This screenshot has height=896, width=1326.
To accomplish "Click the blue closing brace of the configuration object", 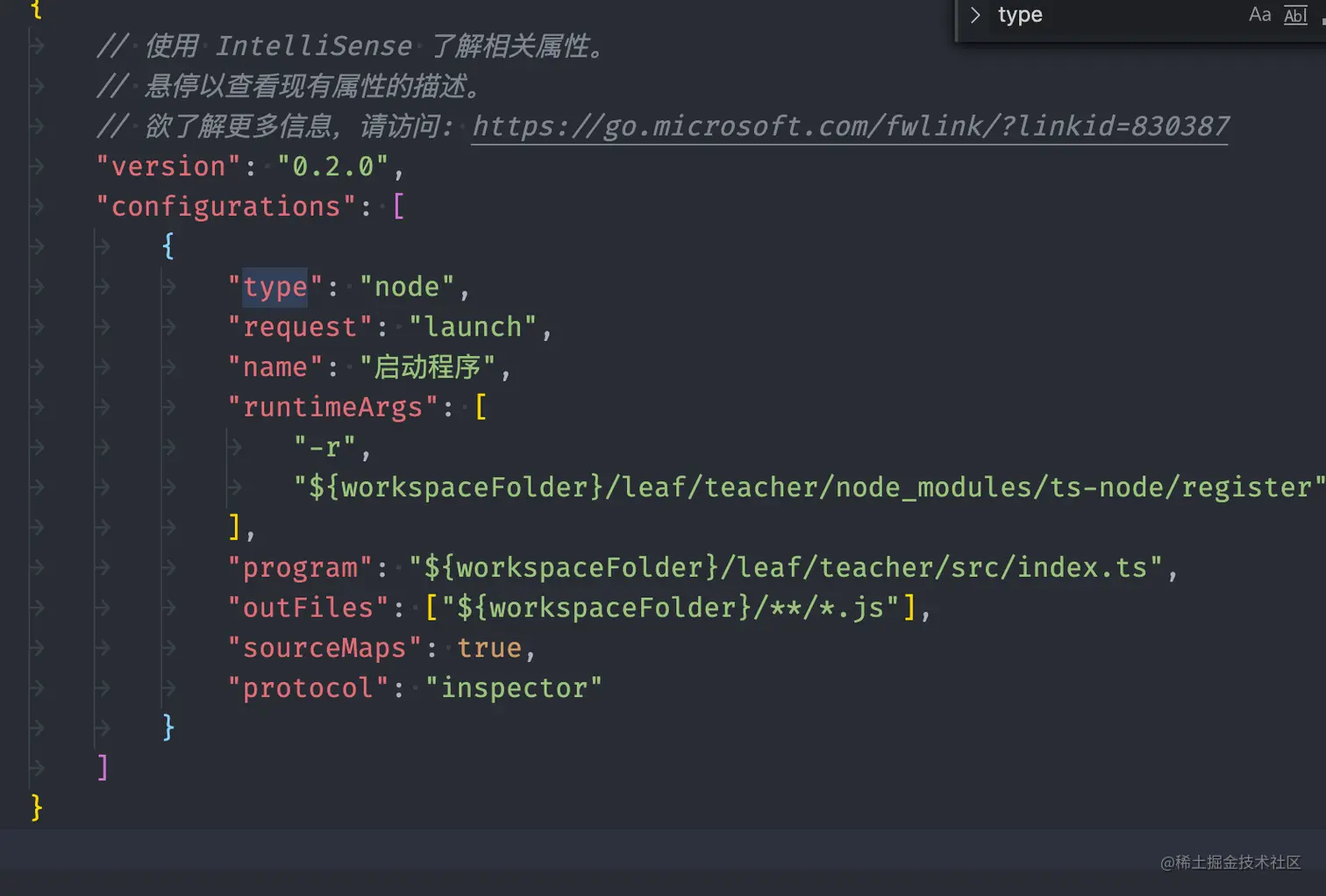I will (x=168, y=728).
